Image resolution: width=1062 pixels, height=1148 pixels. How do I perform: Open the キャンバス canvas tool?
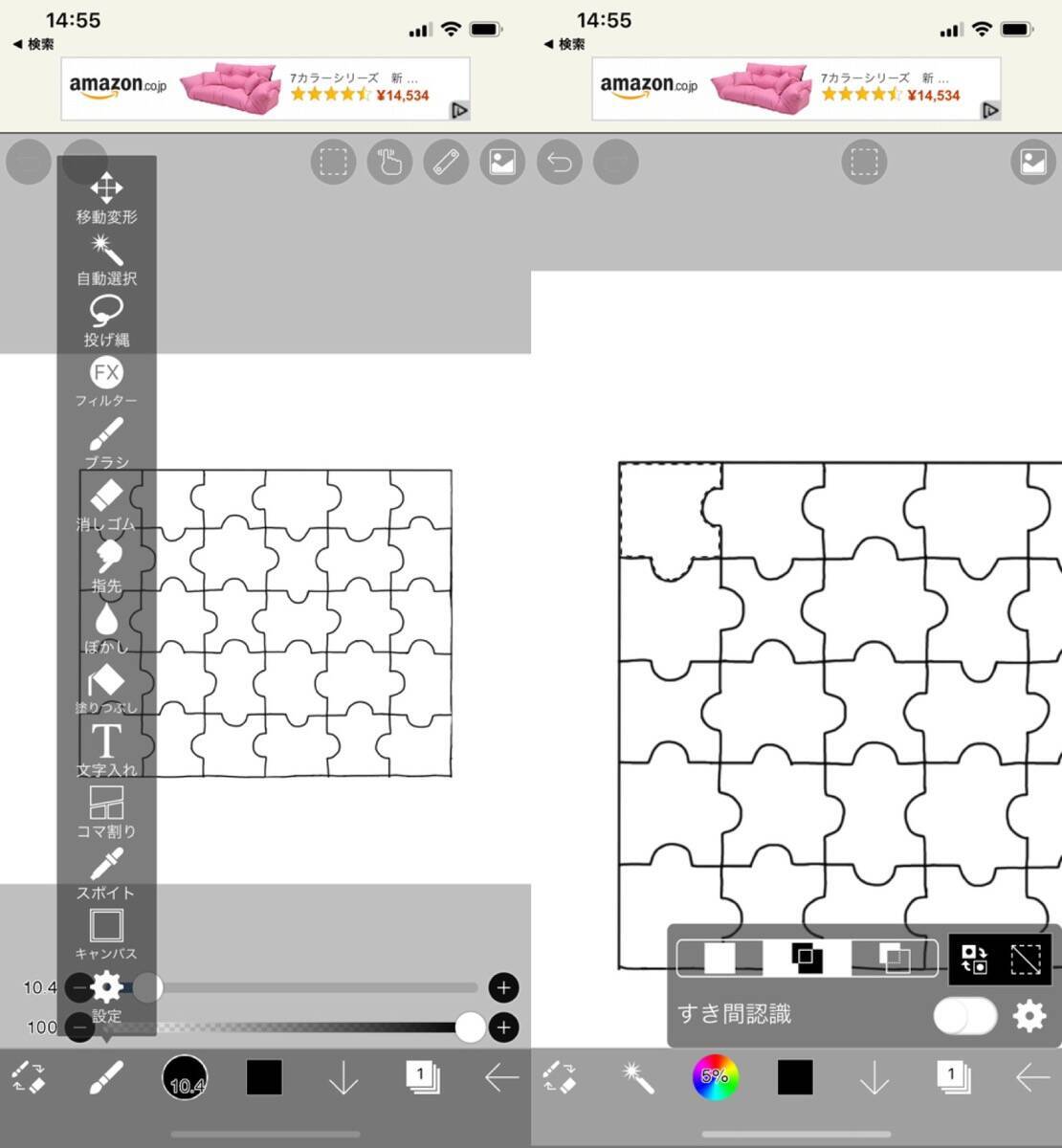click(106, 935)
